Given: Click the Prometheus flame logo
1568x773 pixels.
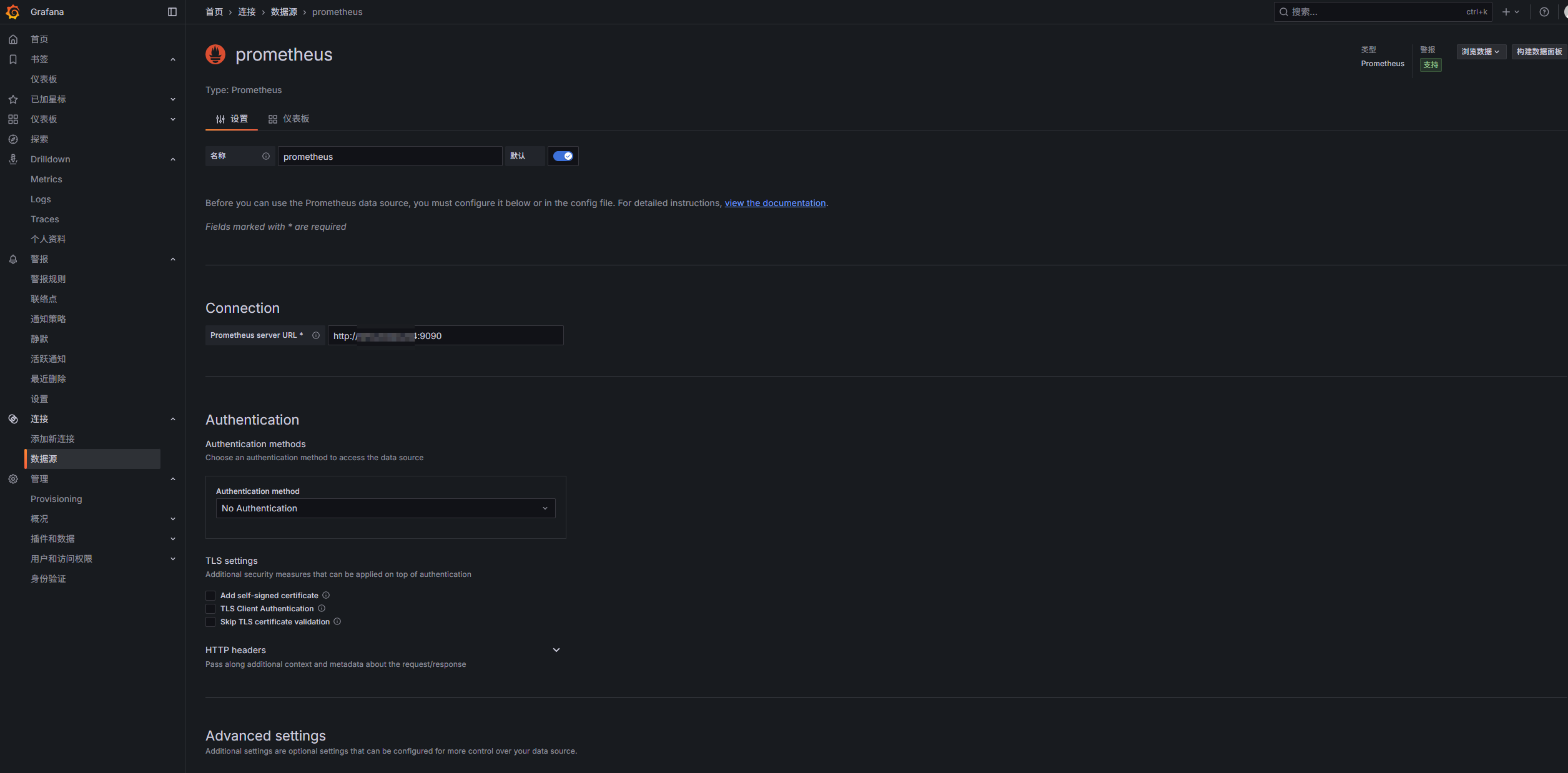Looking at the screenshot, I should click(215, 54).
